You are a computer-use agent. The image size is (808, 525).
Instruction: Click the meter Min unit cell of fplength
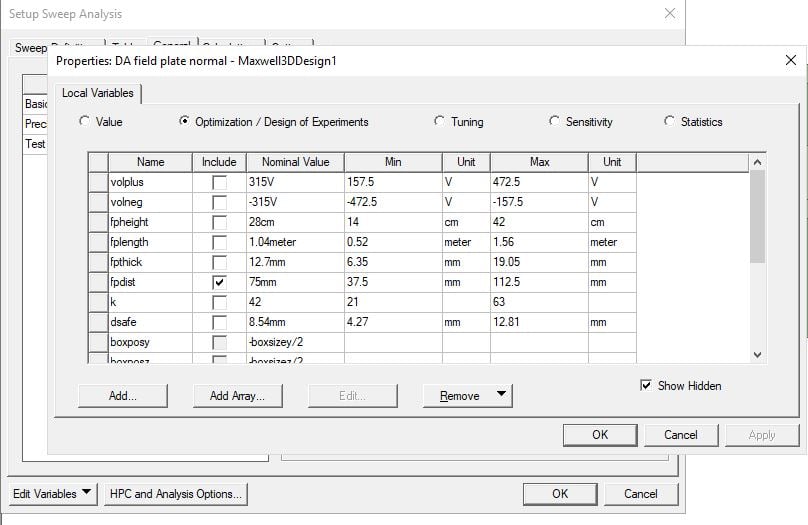coord(466,243)
